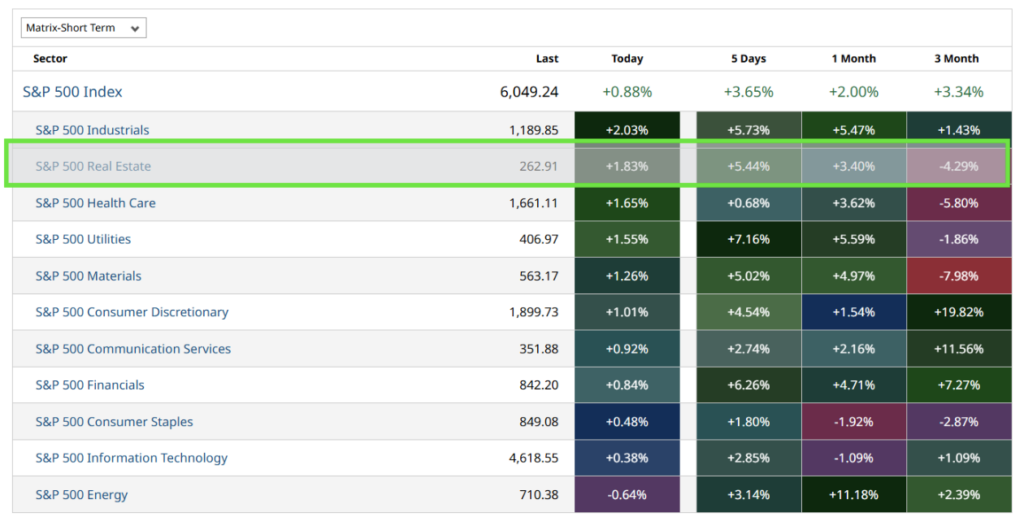Open the S&P 500 Materials link
The width and height of the screenshot is (1024, 526).
point(88,276)
